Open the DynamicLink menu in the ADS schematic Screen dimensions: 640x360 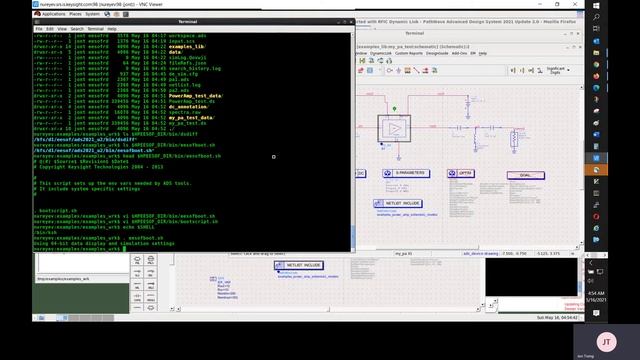[380, 53]
